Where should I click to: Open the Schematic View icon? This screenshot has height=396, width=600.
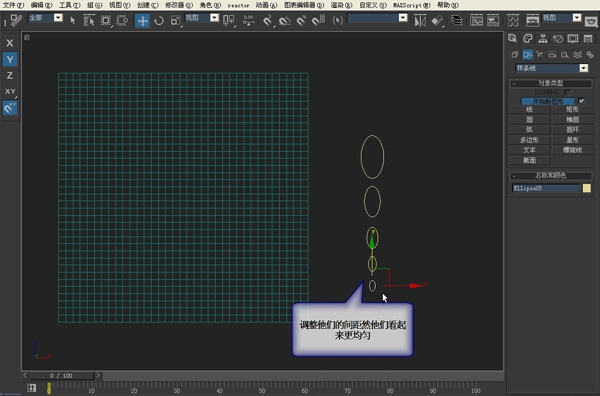[493, 20]
